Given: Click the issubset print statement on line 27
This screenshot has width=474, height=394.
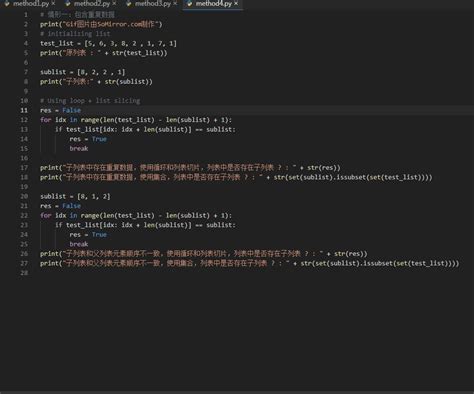Looking at the screenshot, I should tap(250, 263).
